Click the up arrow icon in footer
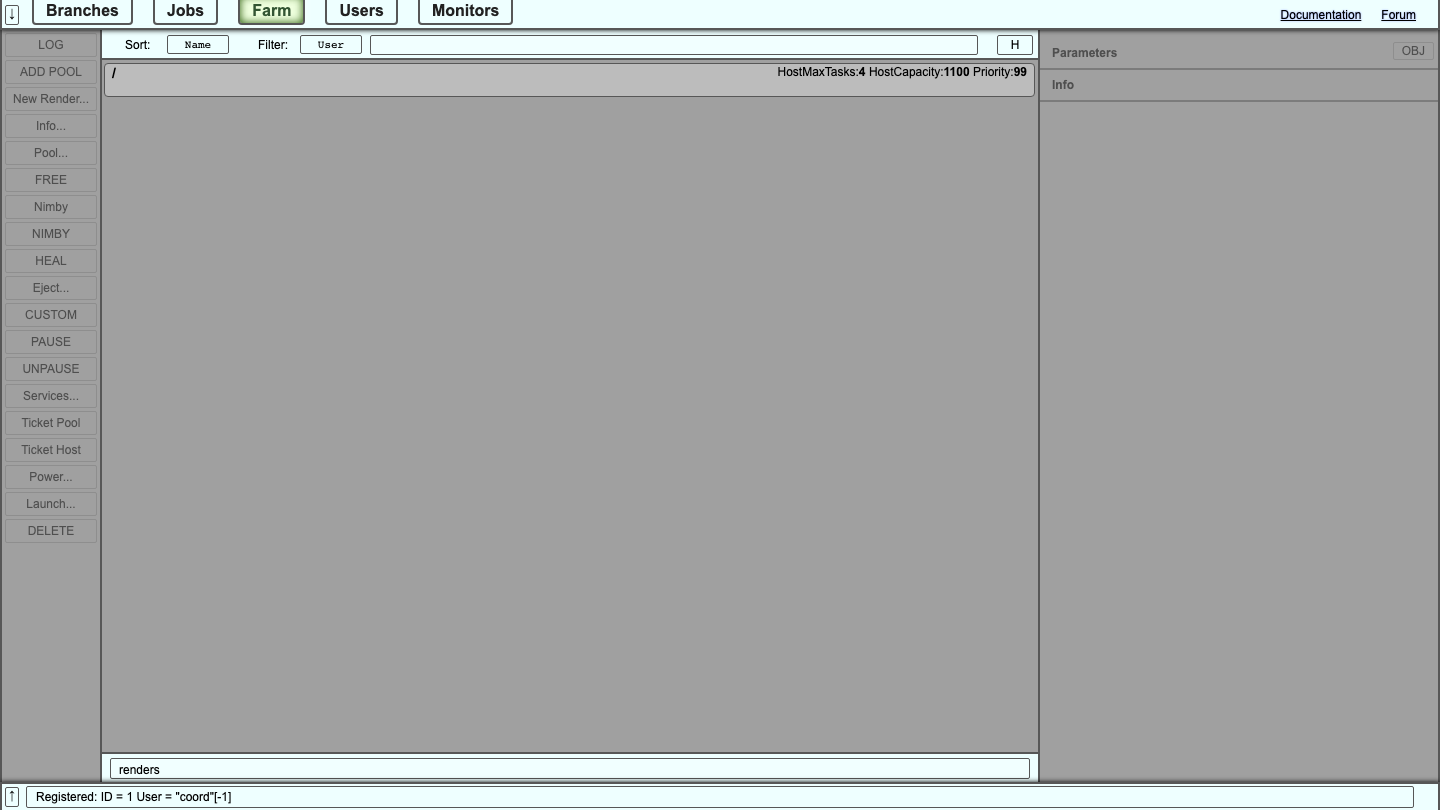 12,797
